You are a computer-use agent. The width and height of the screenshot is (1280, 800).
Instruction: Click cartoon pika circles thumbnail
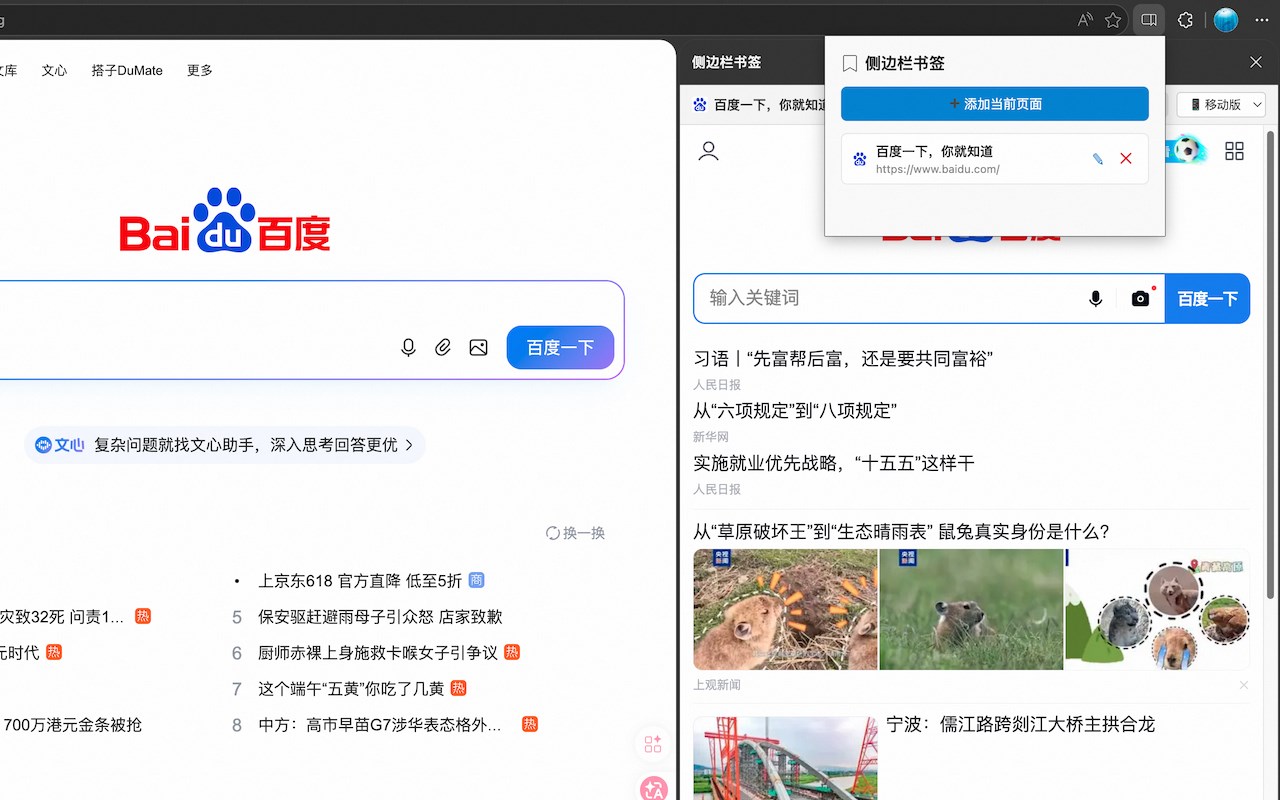pyautogui.click(x=1157, y=609)
